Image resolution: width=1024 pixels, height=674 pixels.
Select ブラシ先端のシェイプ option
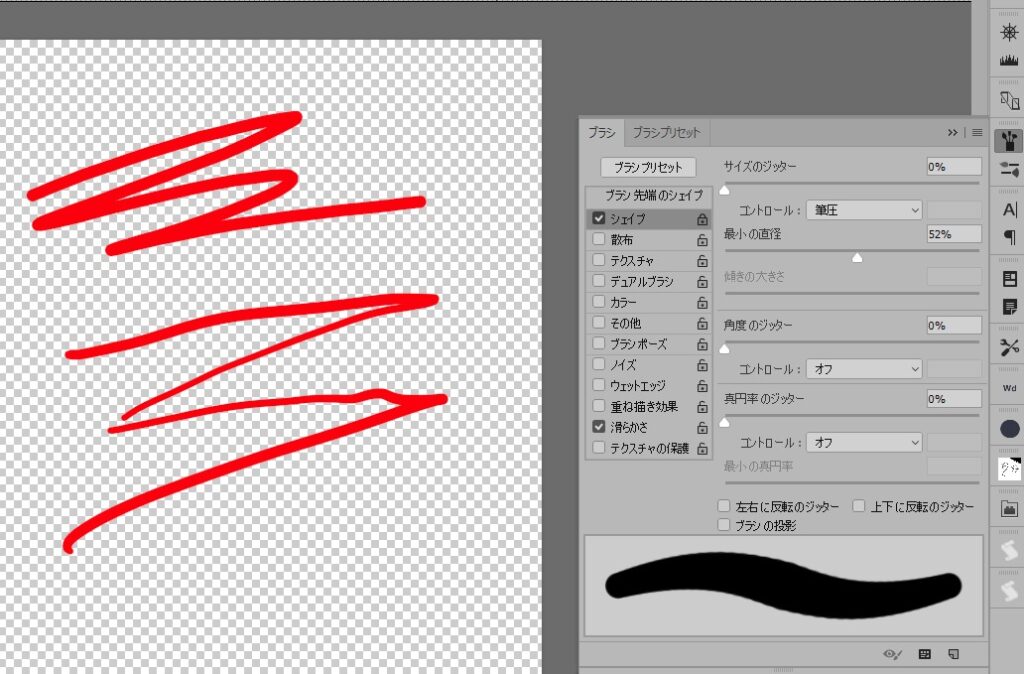[653, 195]
